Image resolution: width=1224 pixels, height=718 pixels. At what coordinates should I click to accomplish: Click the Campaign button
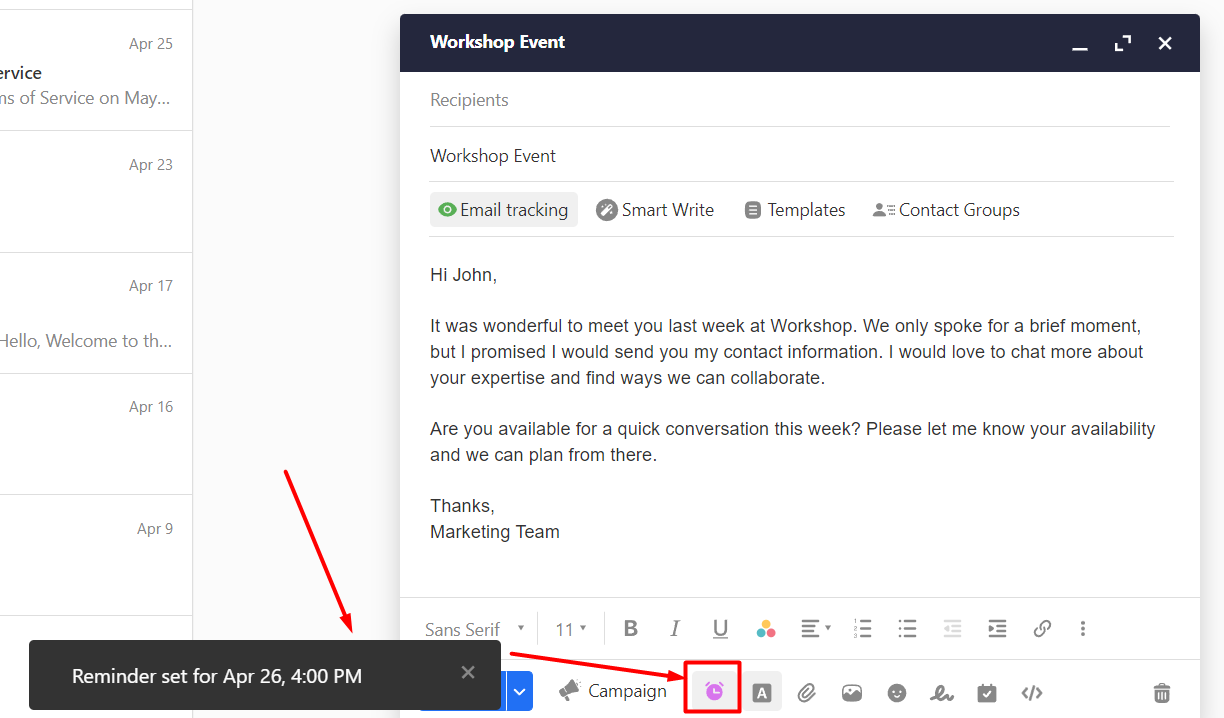click(612, 691)
